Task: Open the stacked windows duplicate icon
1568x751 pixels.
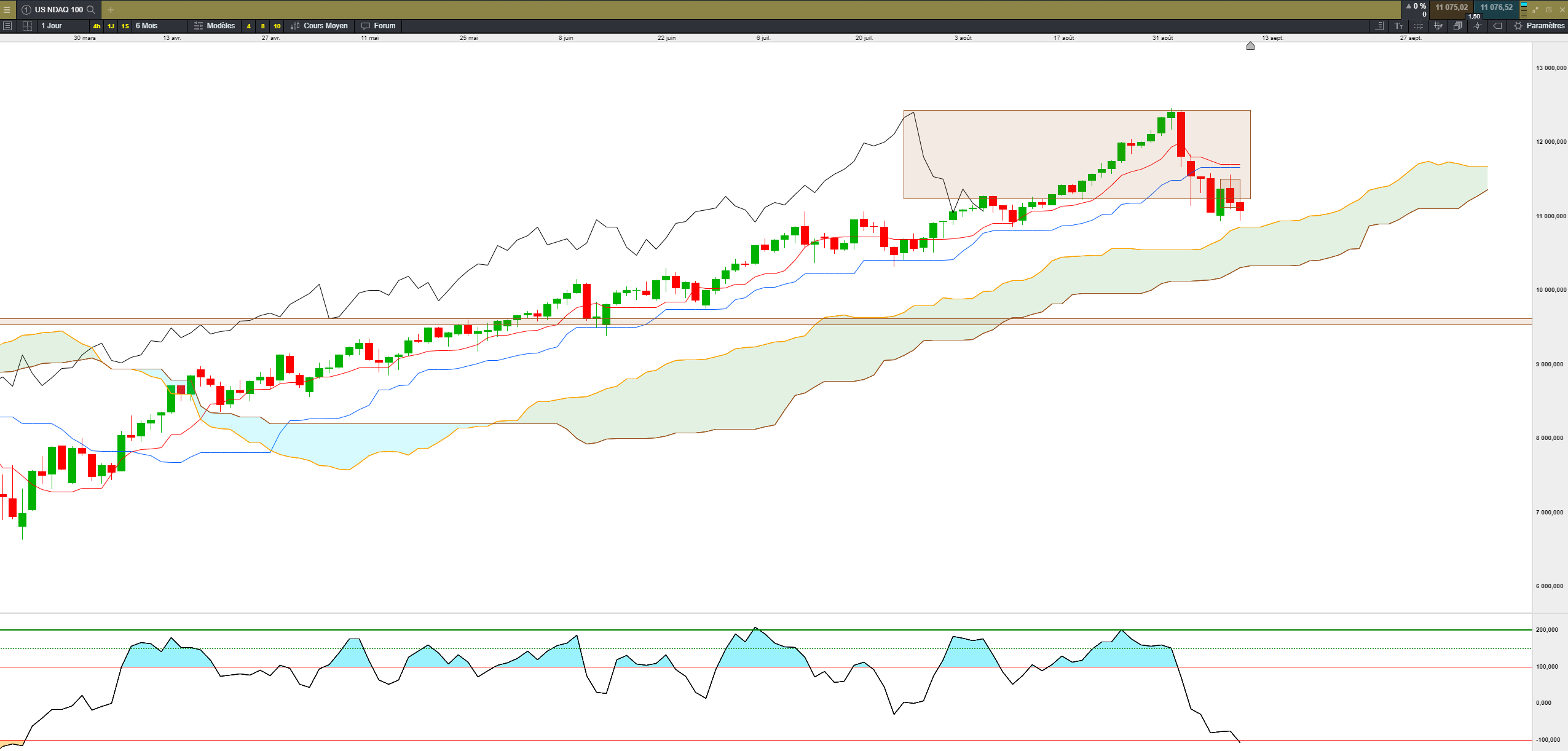Action: coord(1457,26)
